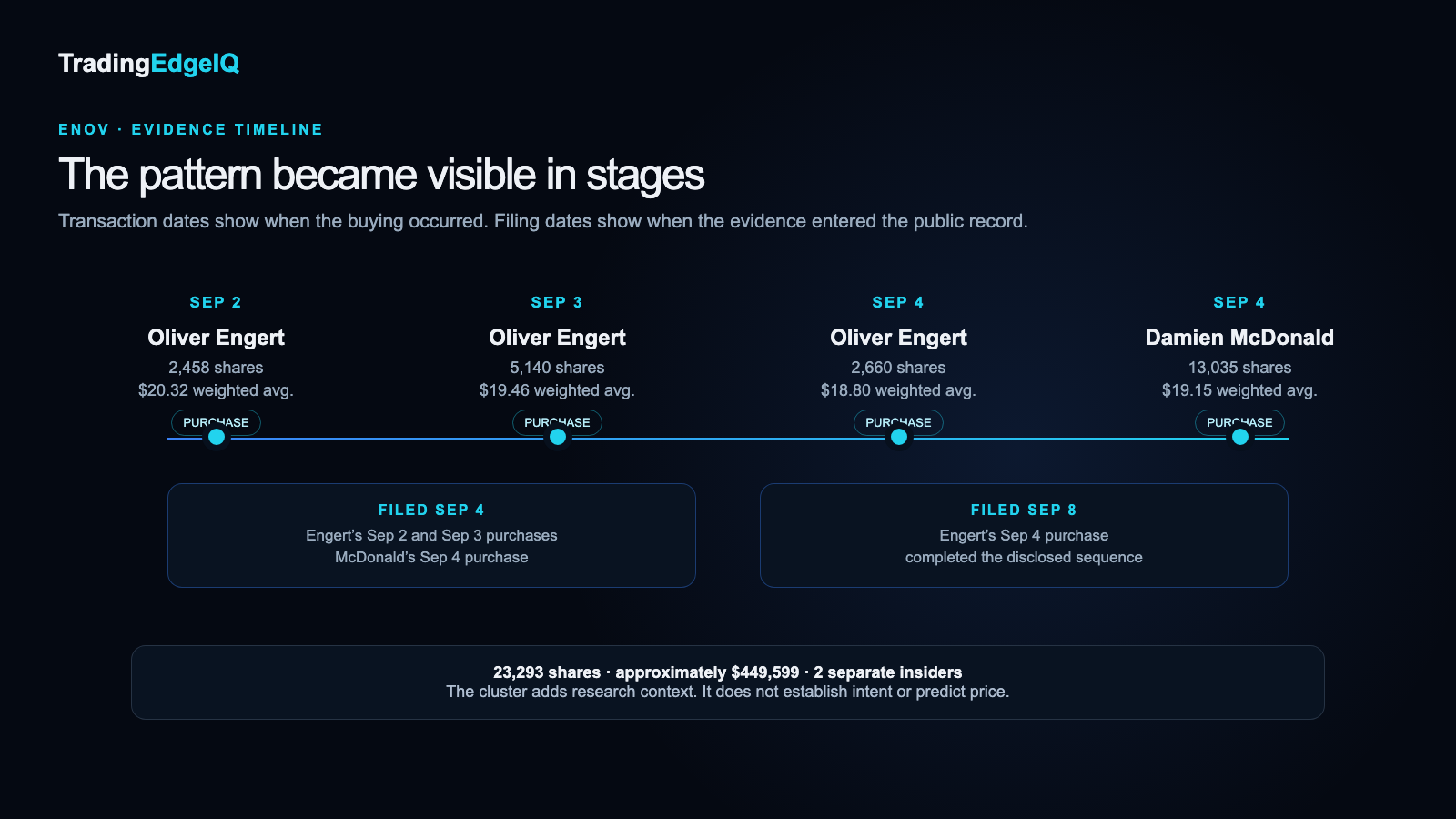This screenshot has height=819, width=1456.
Task: Click Damien McDonald's timeline dot
Action: [1240, 437]
